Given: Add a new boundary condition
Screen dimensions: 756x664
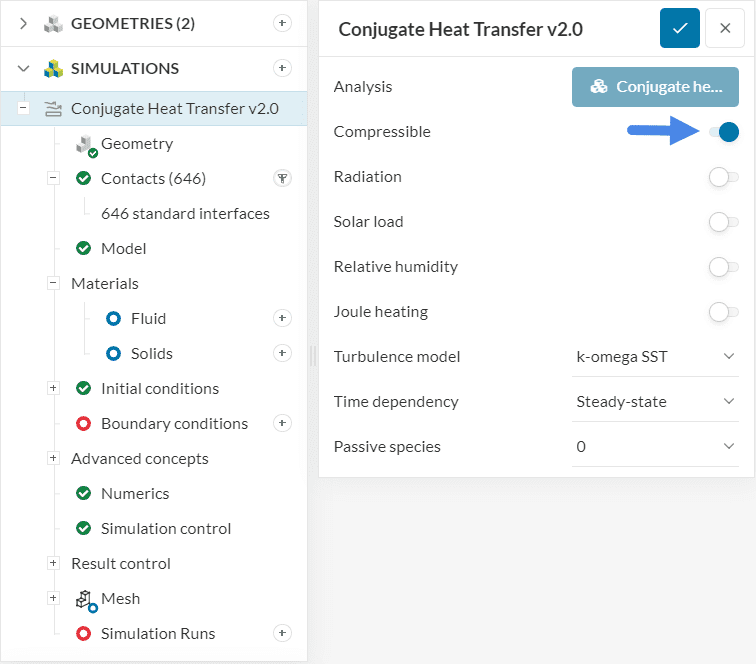Looking at the screenshot, I should pos(282,423).
